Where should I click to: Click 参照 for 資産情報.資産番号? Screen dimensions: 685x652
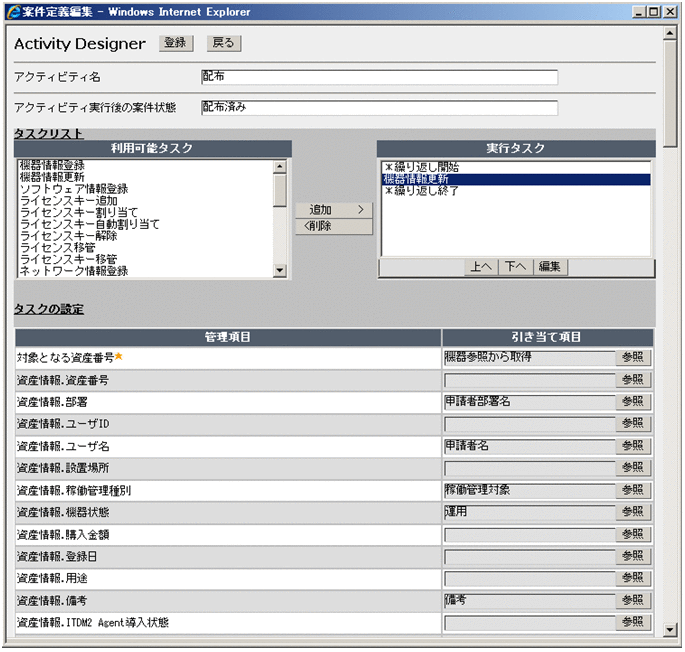[x=633, y=380]
